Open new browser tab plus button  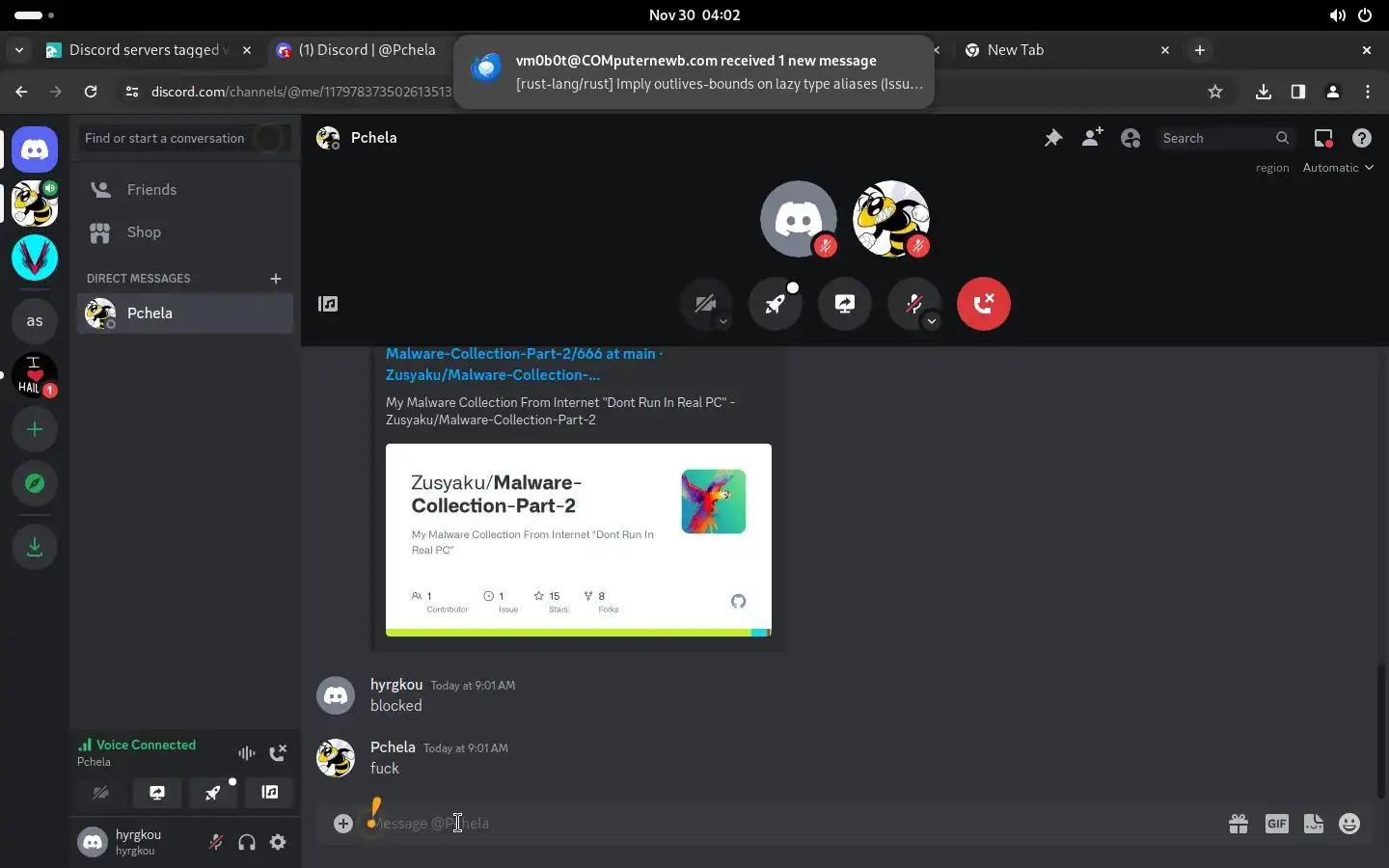point(1200,50)
